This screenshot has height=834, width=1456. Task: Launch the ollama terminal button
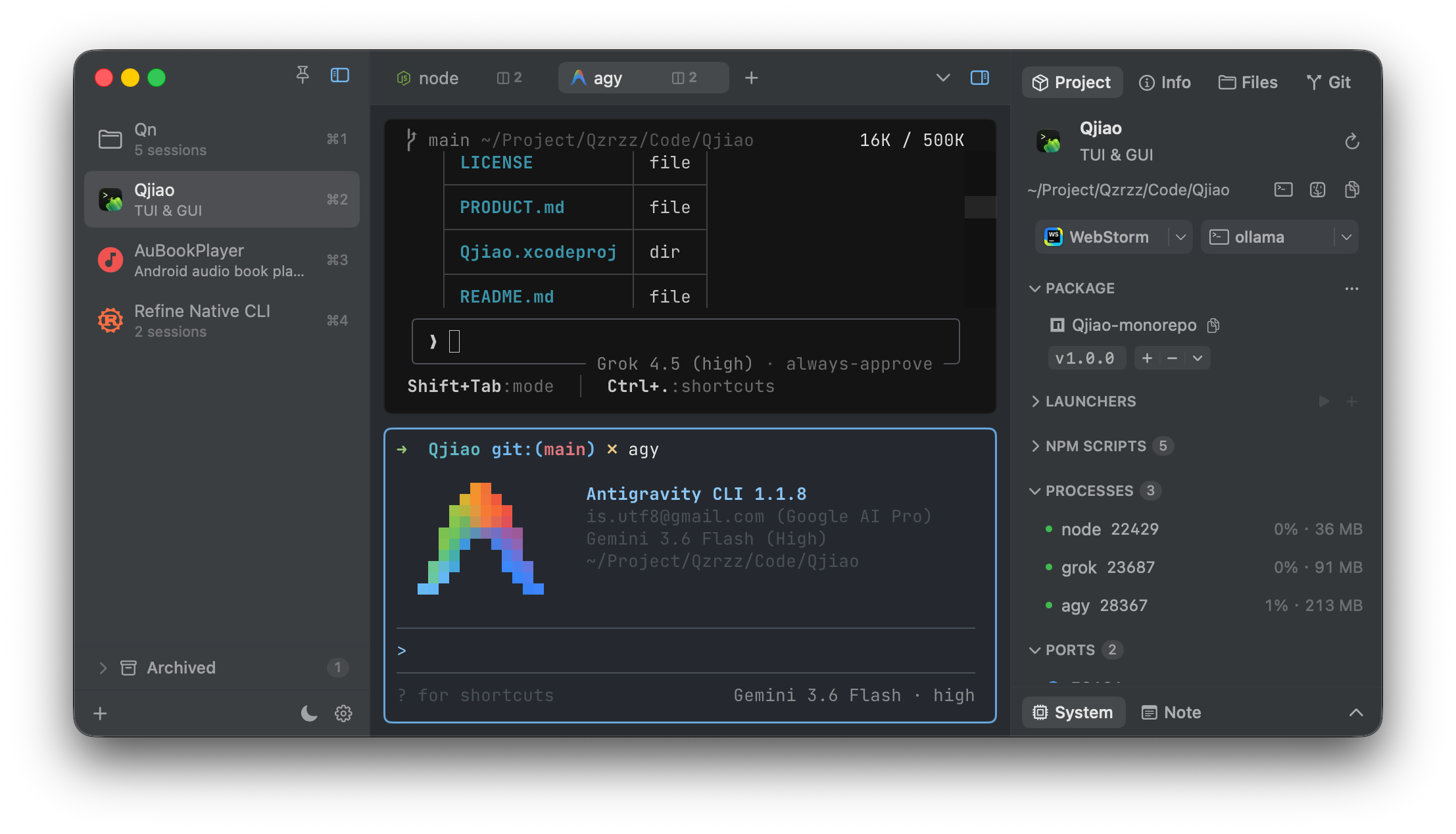(1267, 237)
